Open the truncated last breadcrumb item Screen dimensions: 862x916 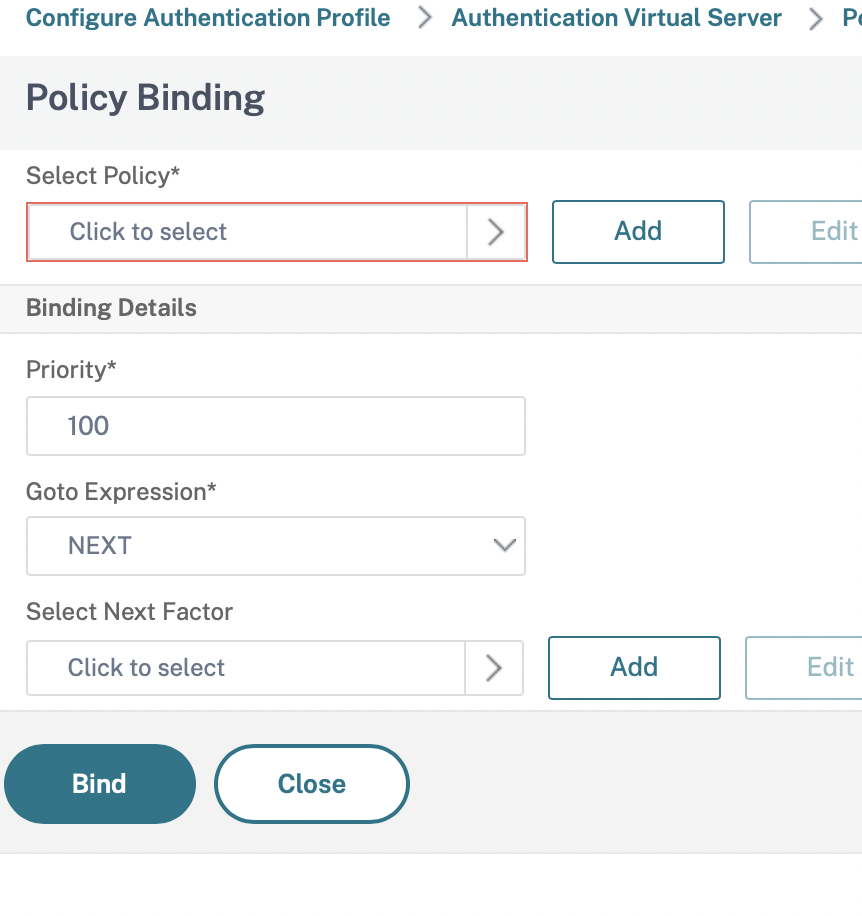pyautogui.click(x=851, y=18)
